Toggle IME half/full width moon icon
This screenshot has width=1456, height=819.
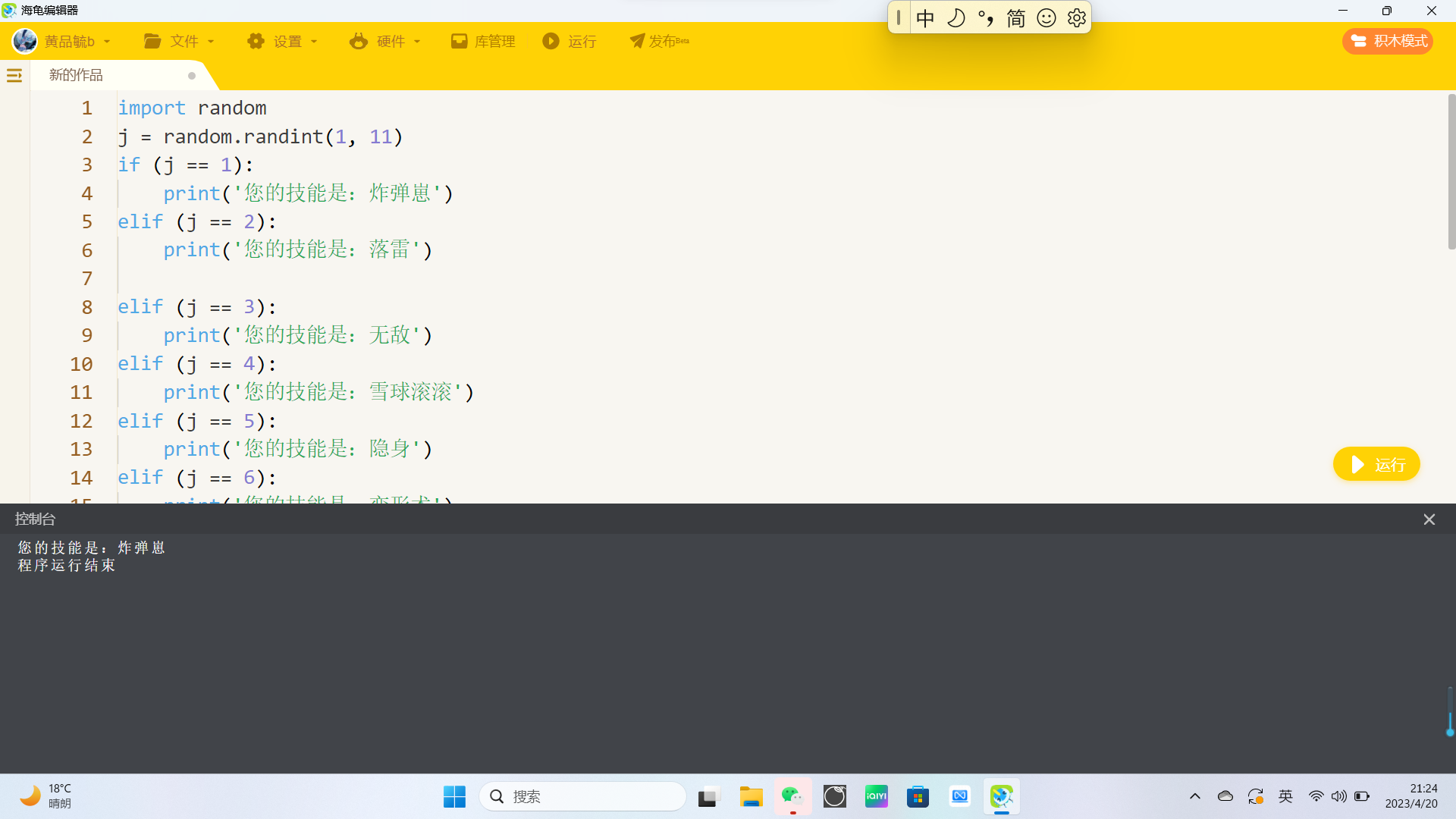pyautogui.click(x=956, y=18)
